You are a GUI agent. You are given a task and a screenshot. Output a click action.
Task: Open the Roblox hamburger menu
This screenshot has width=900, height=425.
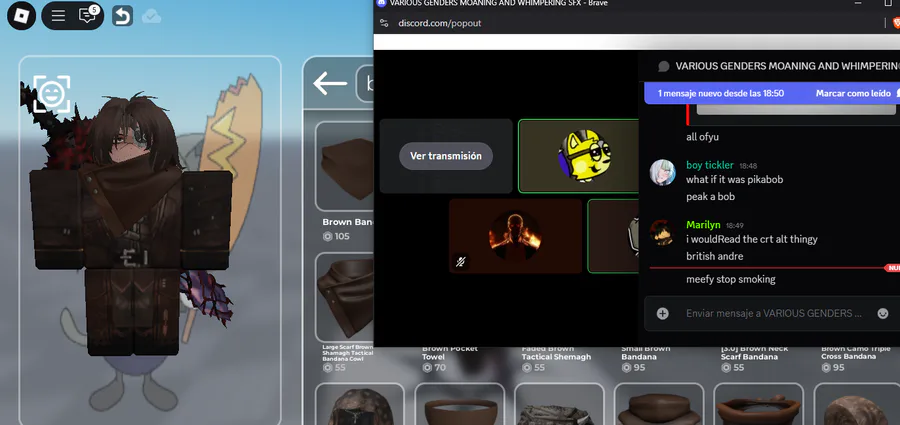[x=58, y=16]
